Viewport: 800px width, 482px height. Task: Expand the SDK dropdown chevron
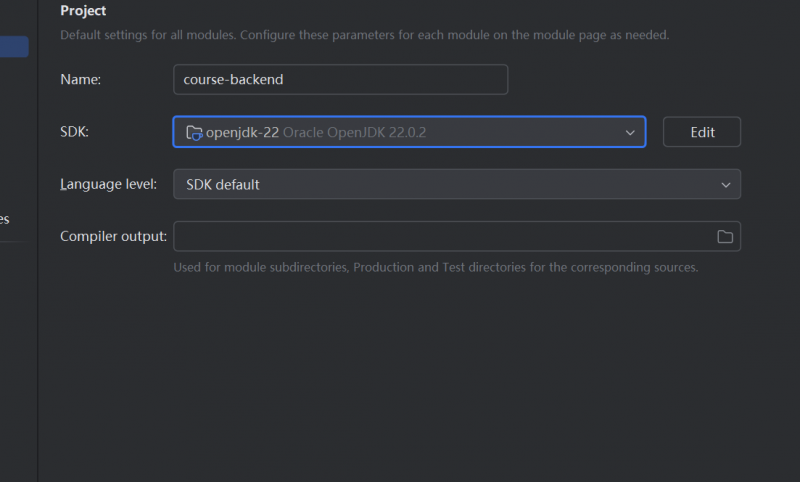pos(630,132)
